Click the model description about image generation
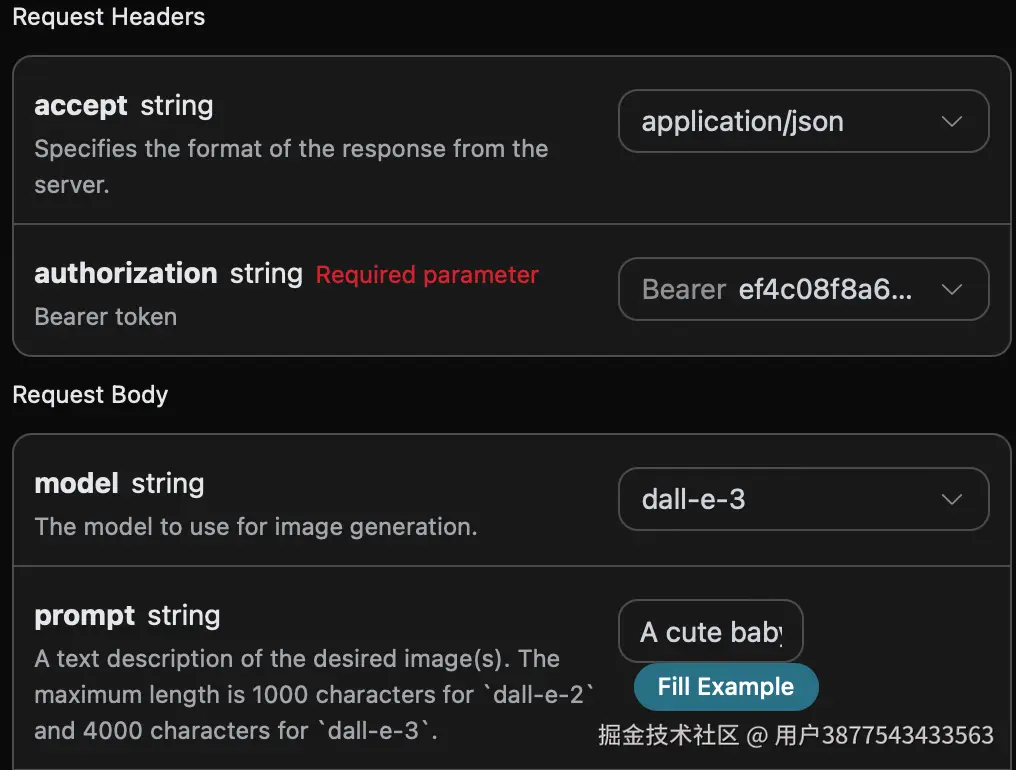 pos(256,527)
